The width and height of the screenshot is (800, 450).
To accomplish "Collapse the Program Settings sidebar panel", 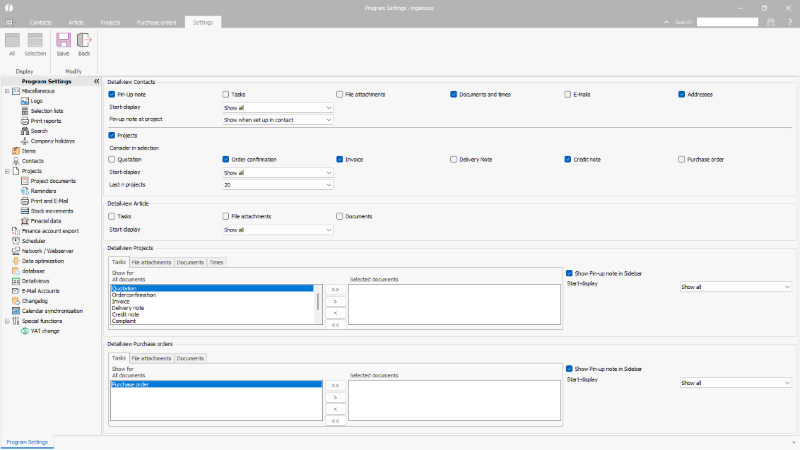I will (96, 81).
